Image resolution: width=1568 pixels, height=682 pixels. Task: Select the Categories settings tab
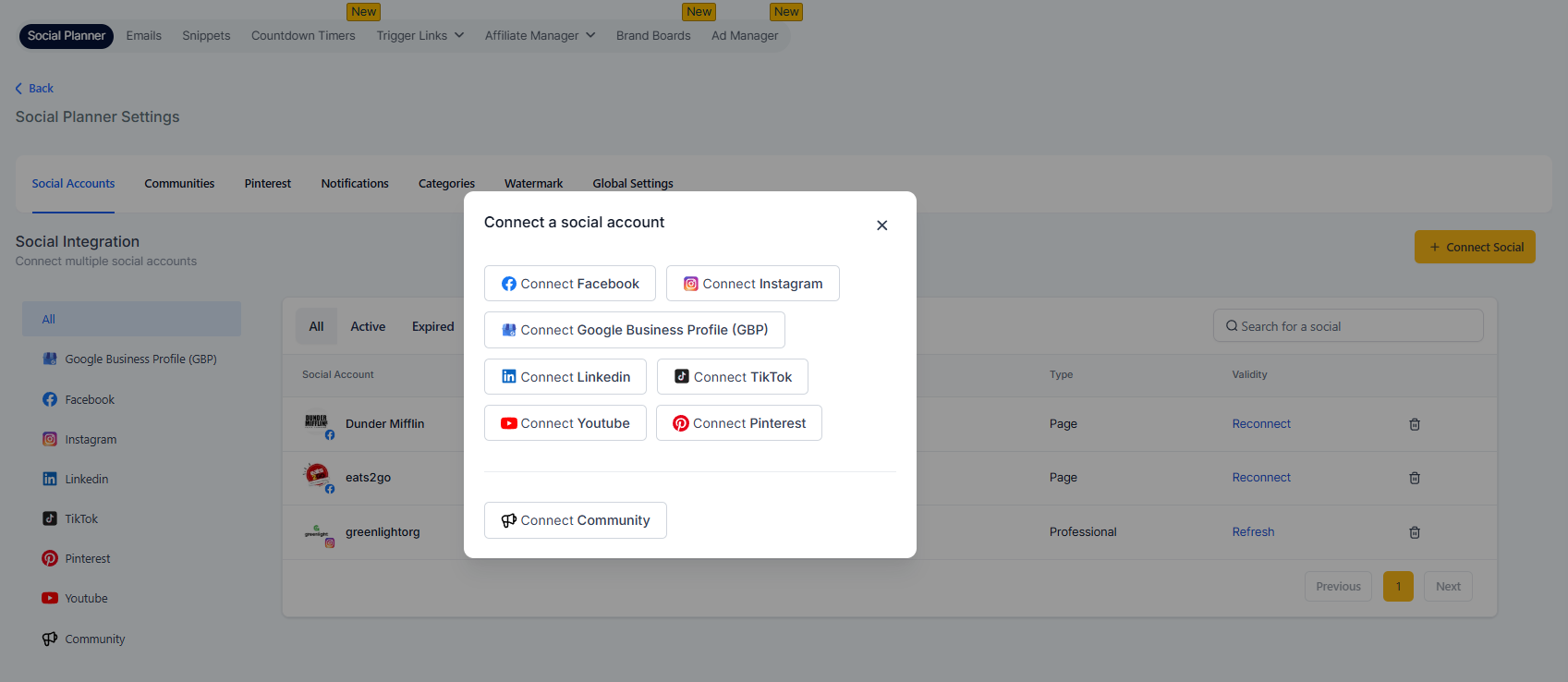[446, 184]
